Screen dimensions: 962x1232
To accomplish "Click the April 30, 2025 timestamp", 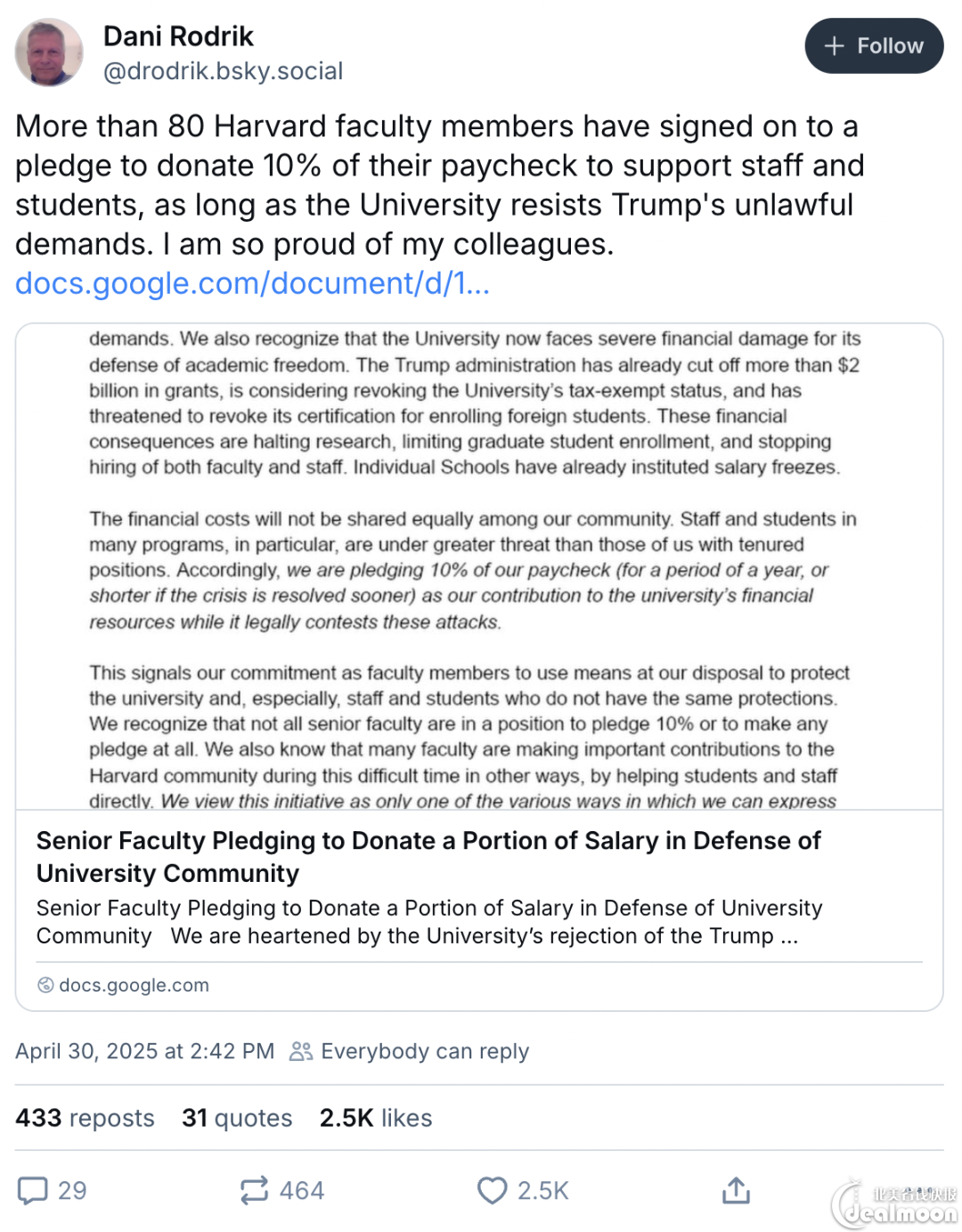I will (x=144, y=1051).
